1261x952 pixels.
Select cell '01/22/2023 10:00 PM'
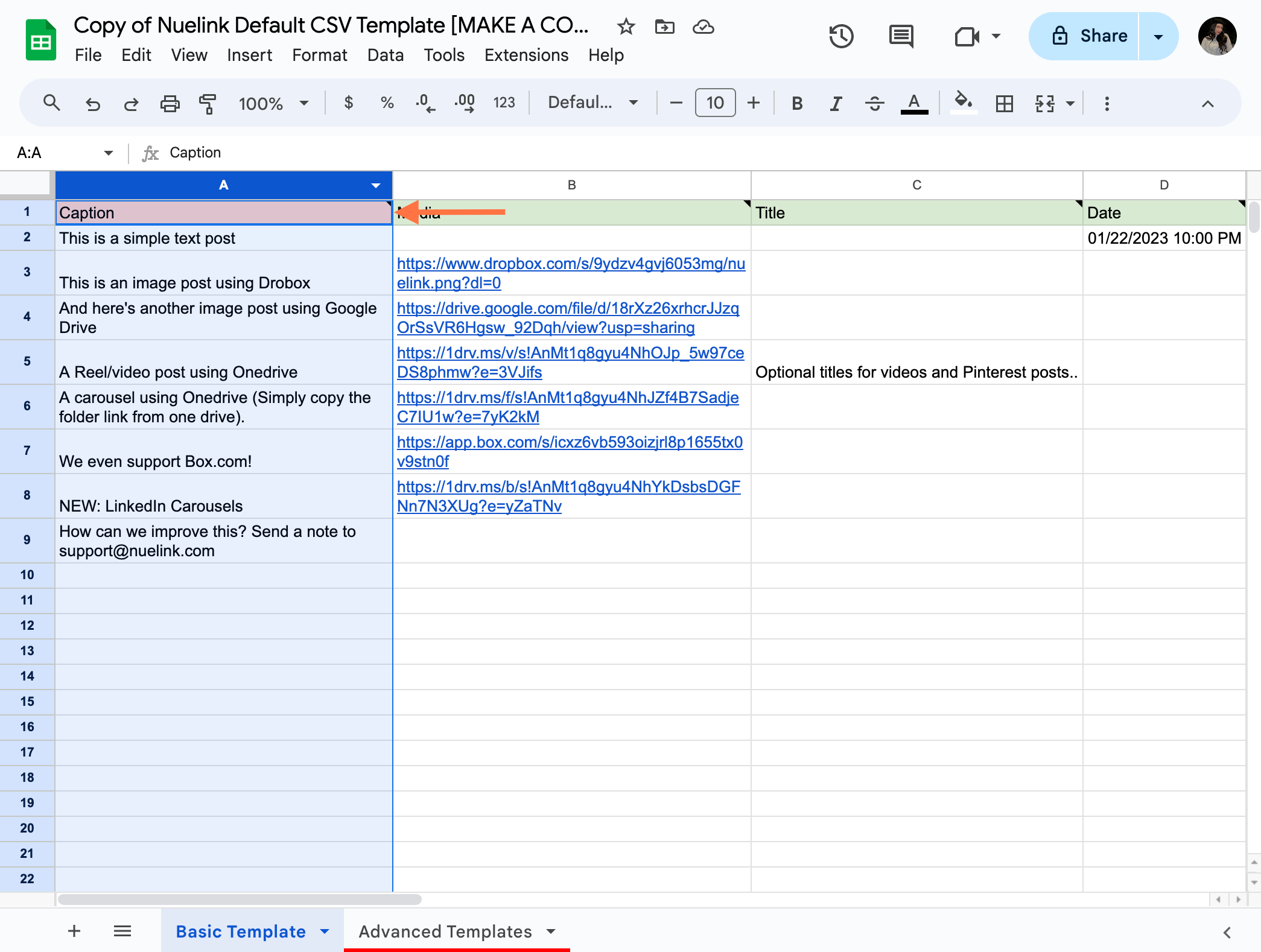tap(1164, 238)
